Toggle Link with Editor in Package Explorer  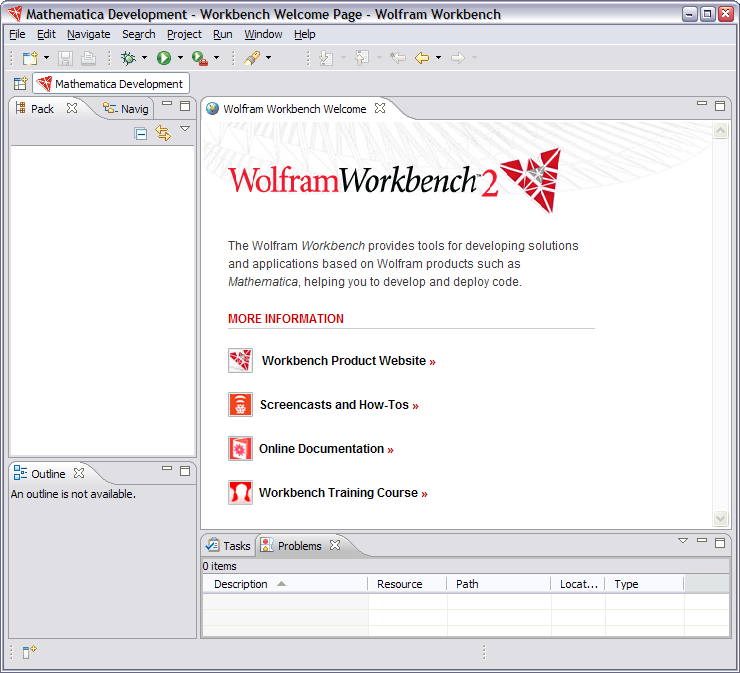tap(163, 133)
